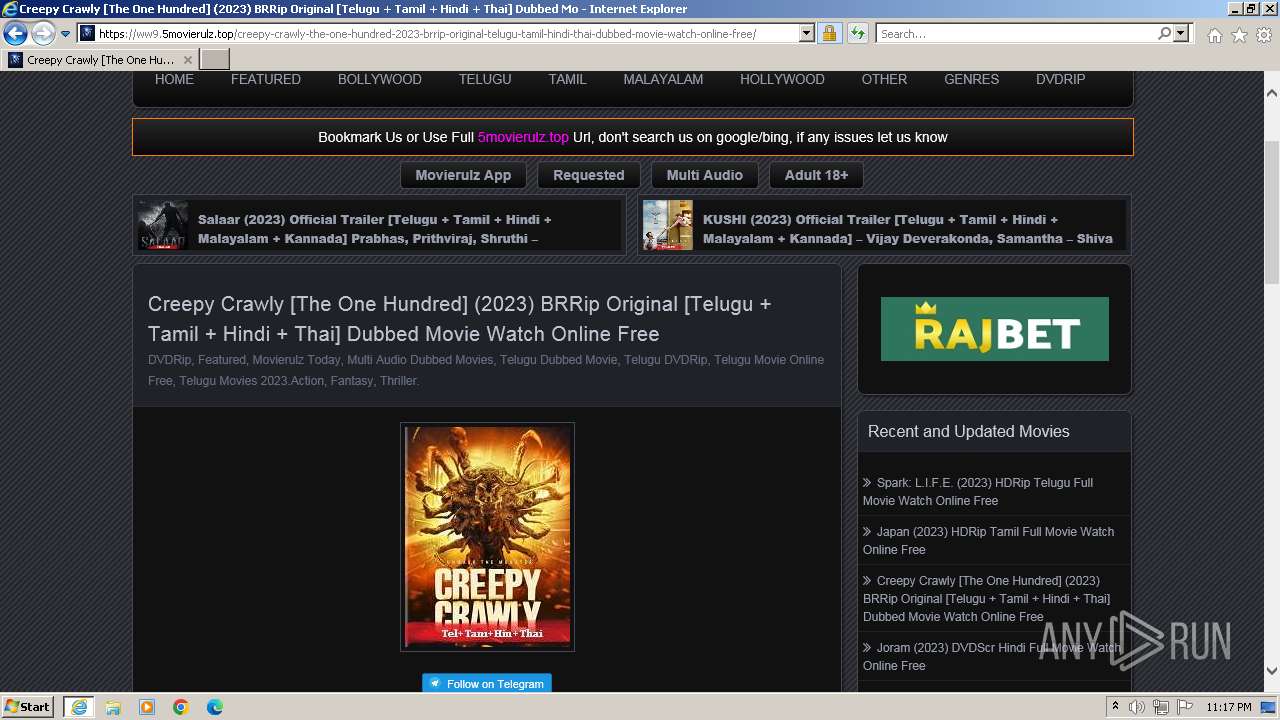1280x720 pixels.
Task: Open the HOME menu item
Action: tap(174, 79)
